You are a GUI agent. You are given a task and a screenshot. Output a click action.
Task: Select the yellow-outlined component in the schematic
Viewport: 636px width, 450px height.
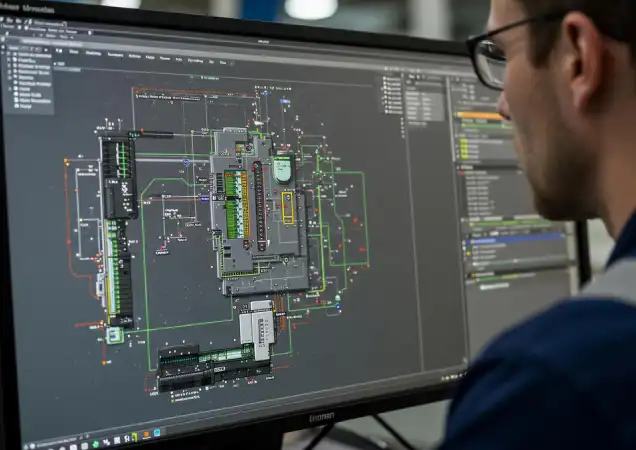point(288,208)
